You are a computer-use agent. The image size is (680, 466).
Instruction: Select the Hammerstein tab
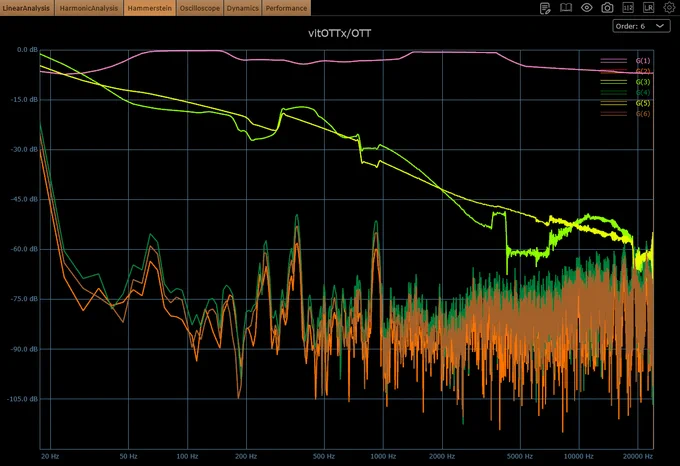(x=150, y=8)
